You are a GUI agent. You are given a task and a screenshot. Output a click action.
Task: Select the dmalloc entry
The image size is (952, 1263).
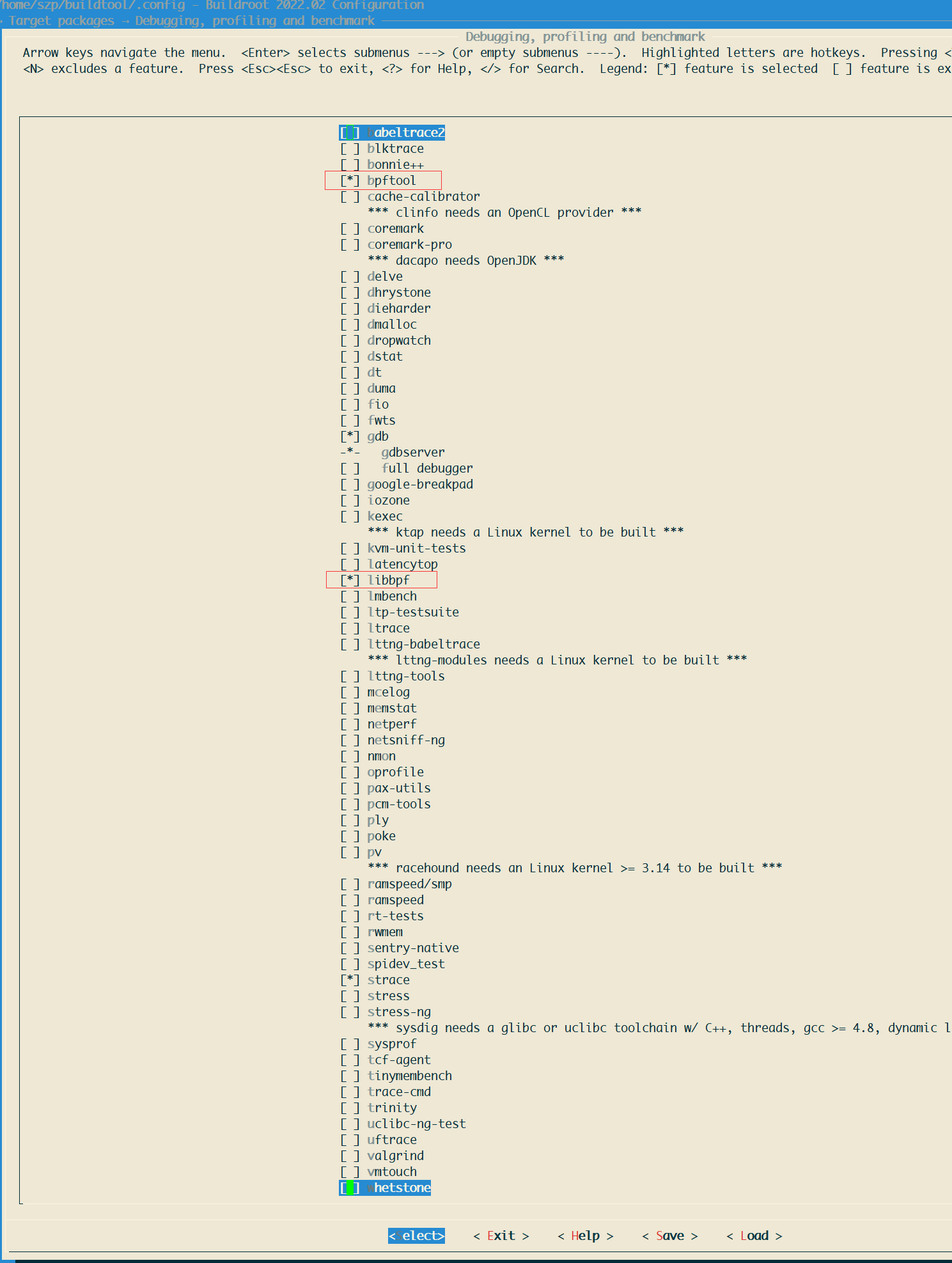pyautogui.click(x=378, y=324)
